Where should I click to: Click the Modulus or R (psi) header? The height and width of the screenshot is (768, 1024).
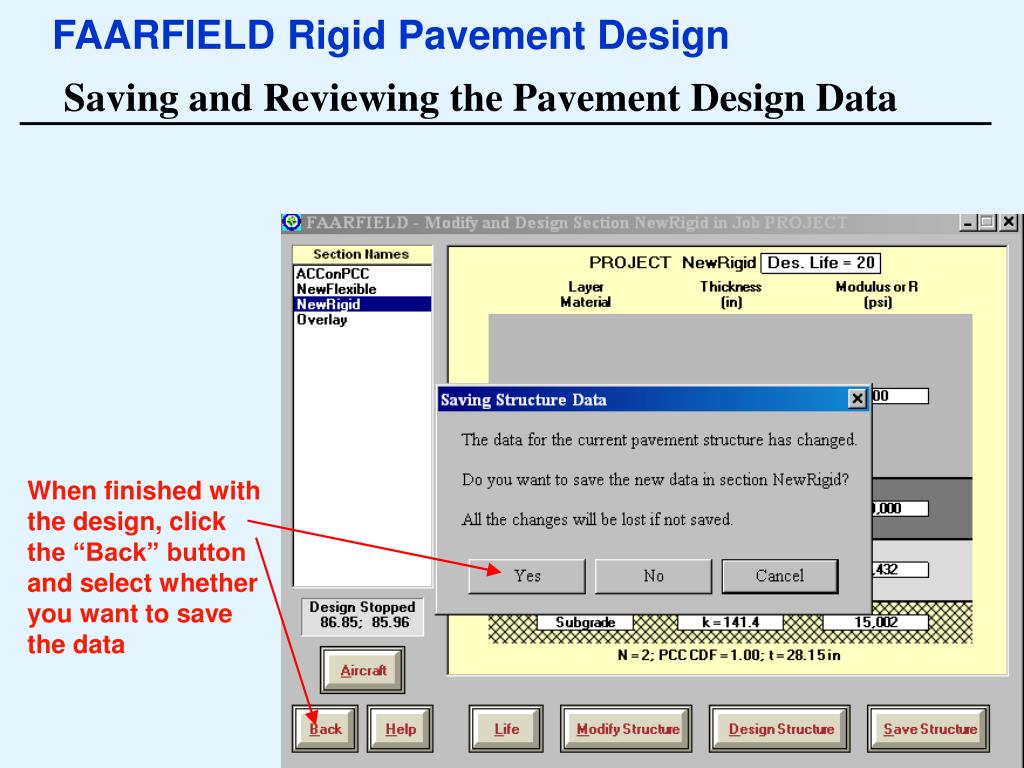(x=877, y=295)
